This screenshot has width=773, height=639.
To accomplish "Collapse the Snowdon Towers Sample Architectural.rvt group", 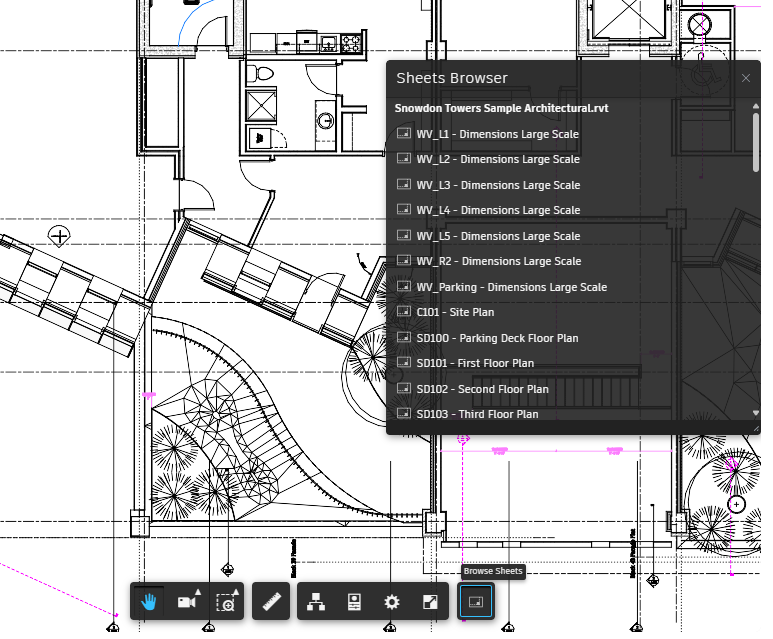I will [501, 108].
